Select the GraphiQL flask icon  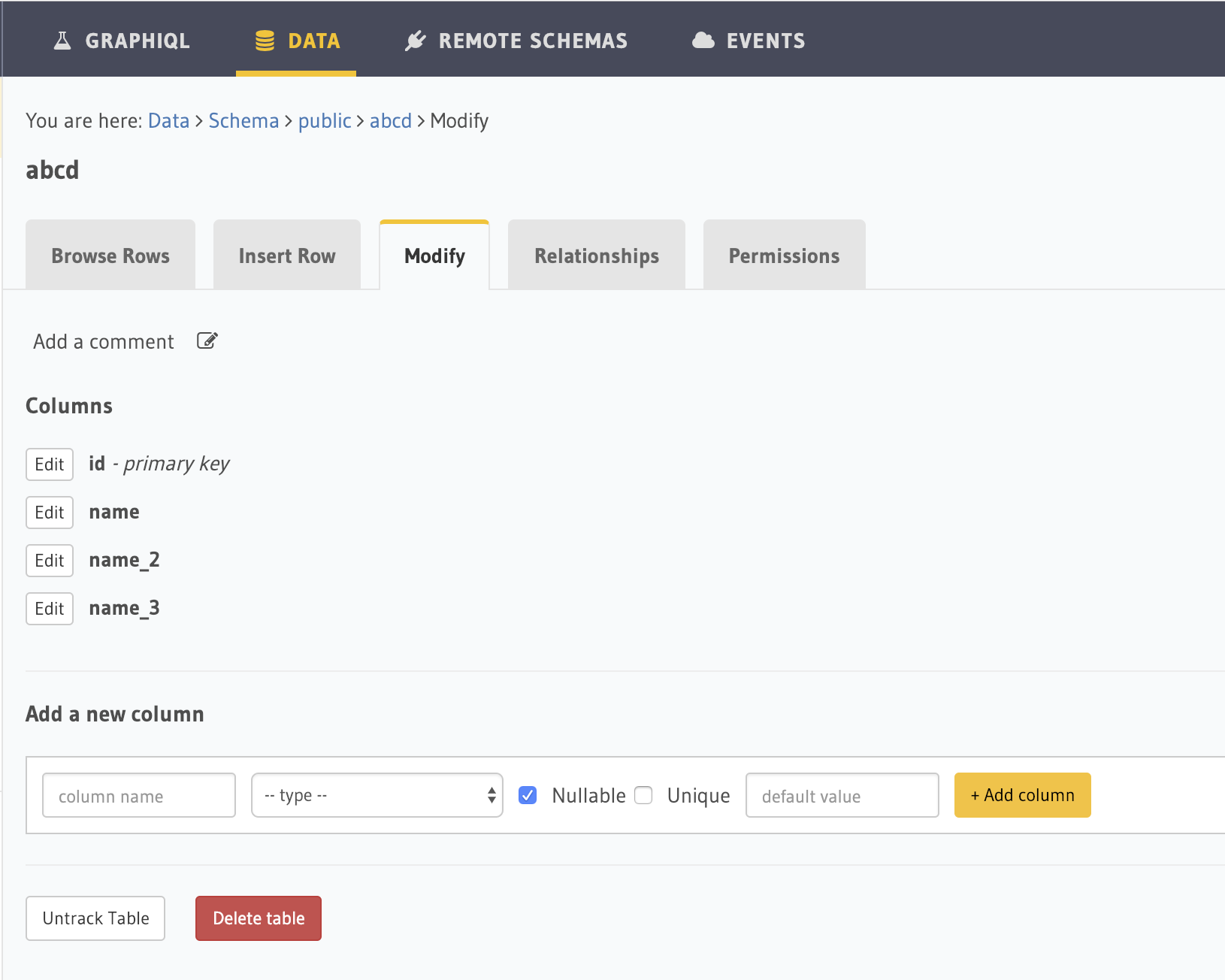62,39
